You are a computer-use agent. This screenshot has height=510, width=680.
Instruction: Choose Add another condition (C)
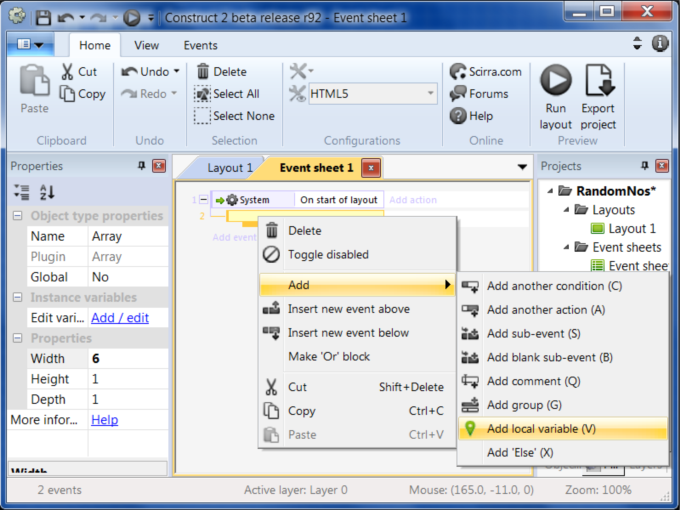(x=562, y=286)
